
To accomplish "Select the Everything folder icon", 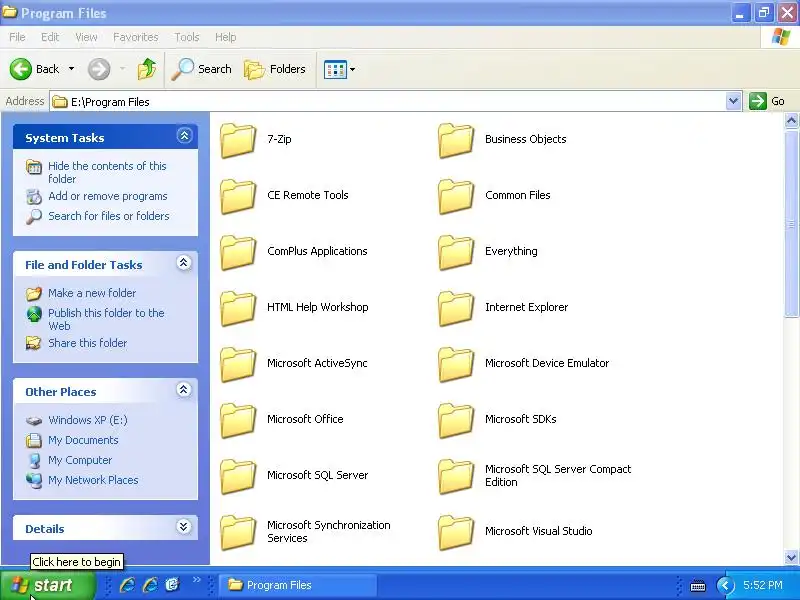I will pyautogui.click(x=456, y=252).
